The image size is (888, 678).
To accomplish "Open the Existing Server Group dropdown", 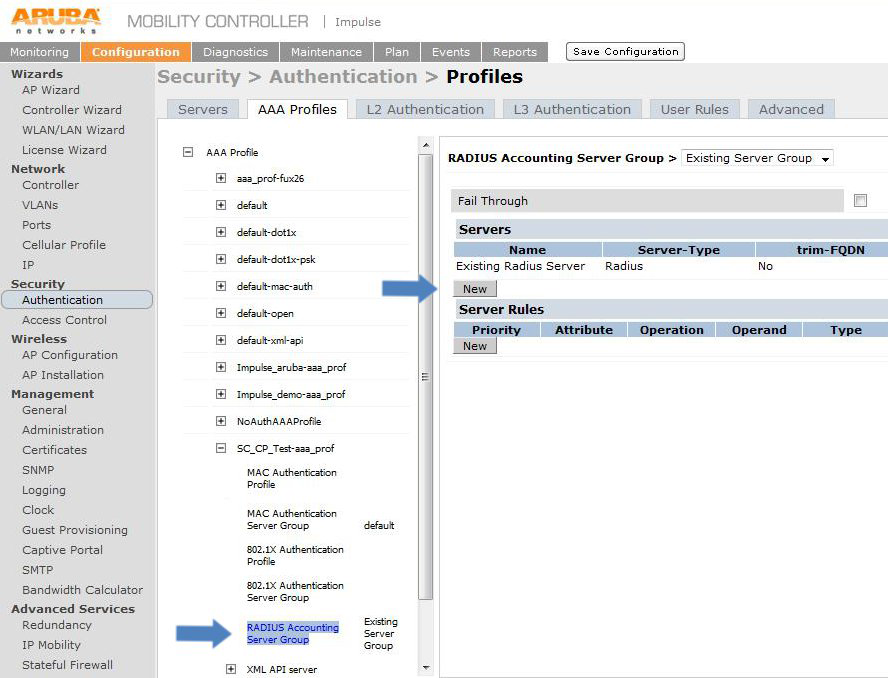I will (x=757, y=158).
